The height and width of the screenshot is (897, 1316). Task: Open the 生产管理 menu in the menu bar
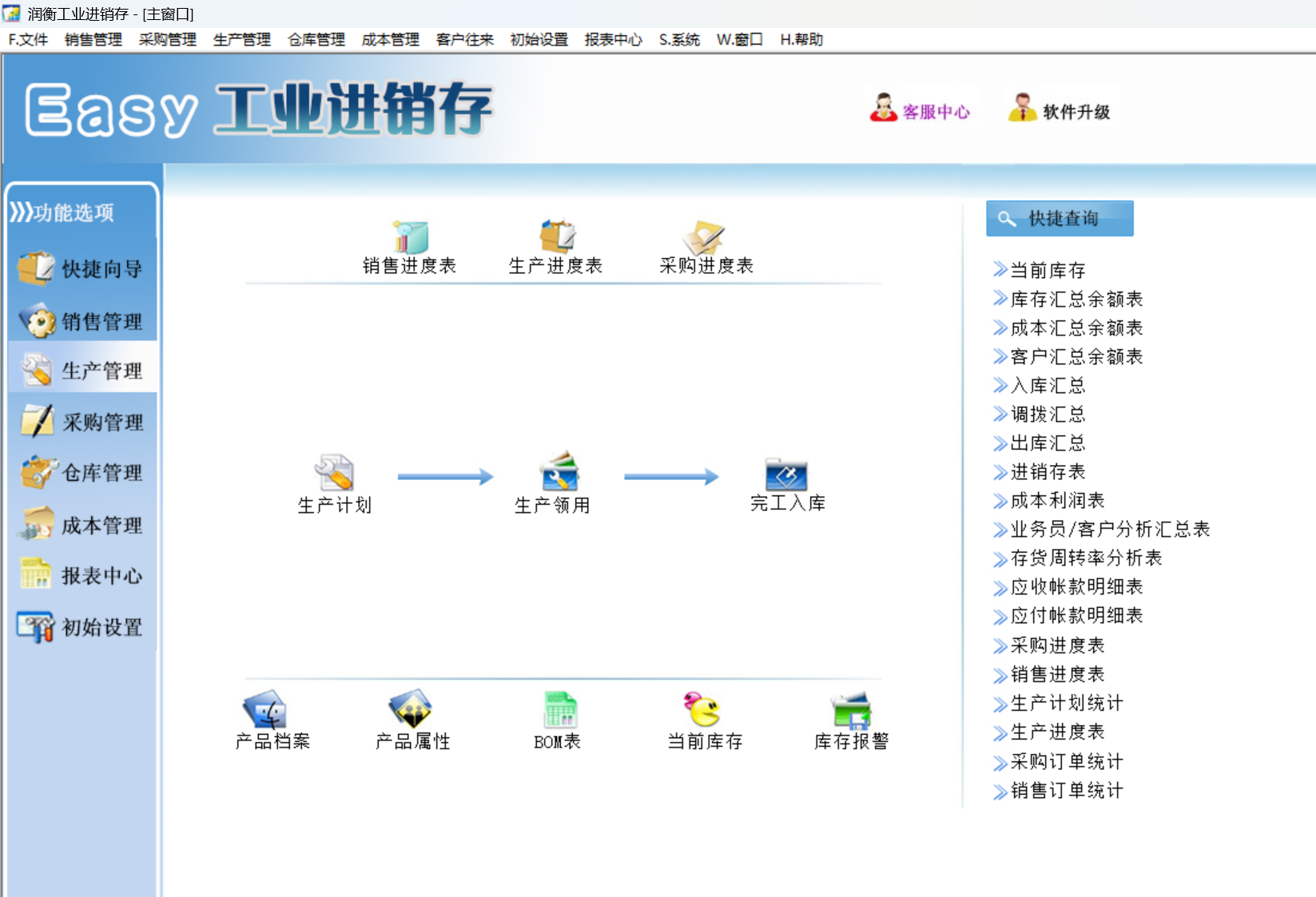click(x=242, y=39)
